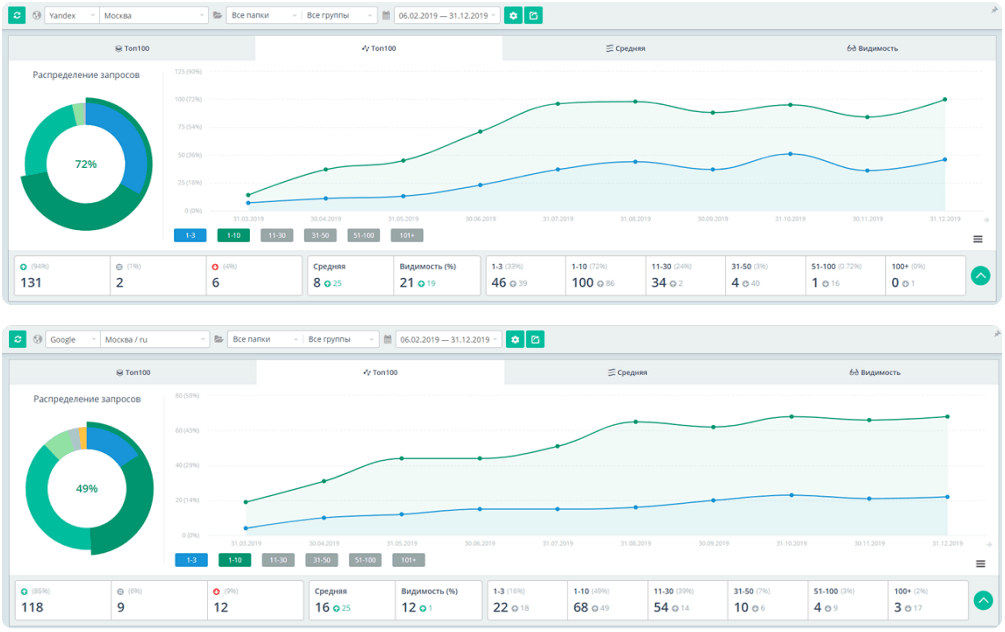
Task: Click Yandex 1-10 stat cell showing 100
Action: (x=606, y=276)
